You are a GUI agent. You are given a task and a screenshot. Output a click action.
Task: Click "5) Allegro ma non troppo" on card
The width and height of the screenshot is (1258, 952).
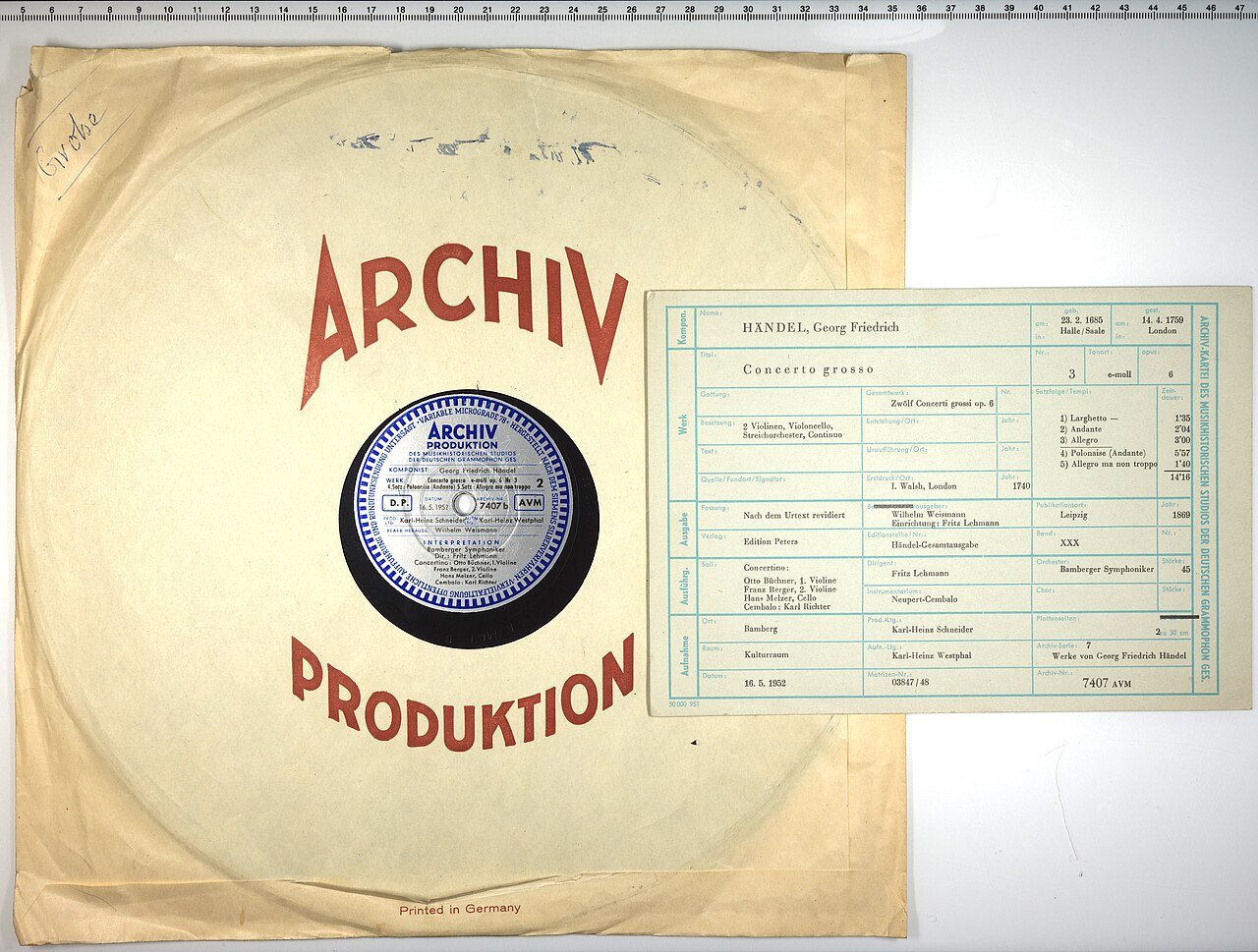(x=1109, y=465)
